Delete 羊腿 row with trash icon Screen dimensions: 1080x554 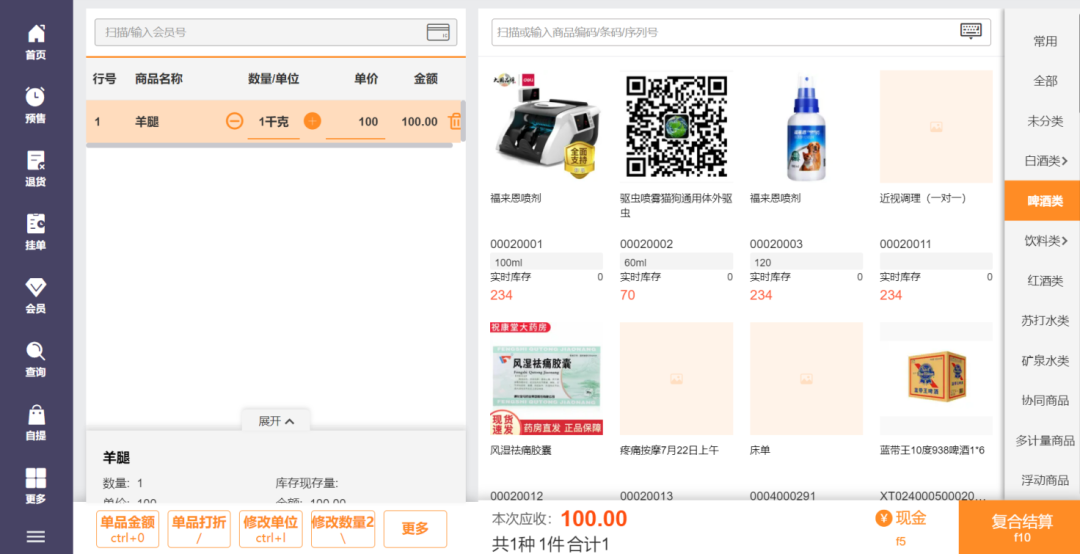[455, 121]
